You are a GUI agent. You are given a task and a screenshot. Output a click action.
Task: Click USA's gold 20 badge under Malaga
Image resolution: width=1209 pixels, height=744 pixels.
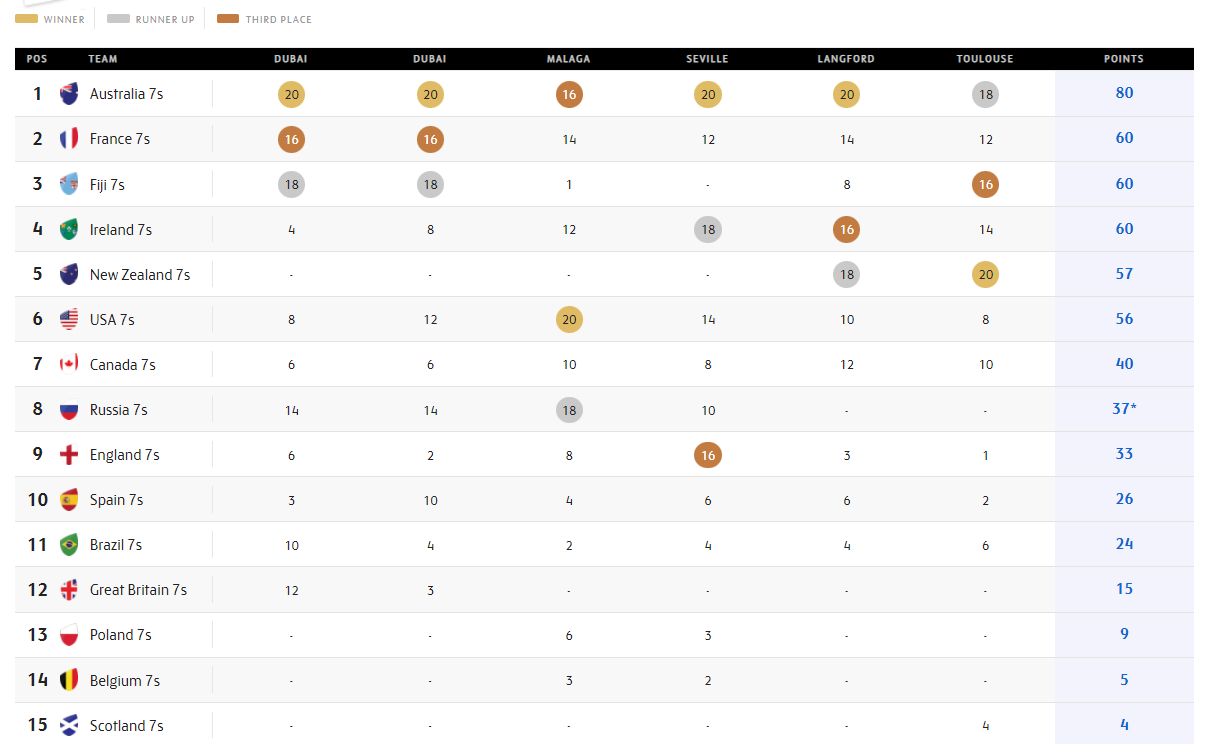(569, 320)
